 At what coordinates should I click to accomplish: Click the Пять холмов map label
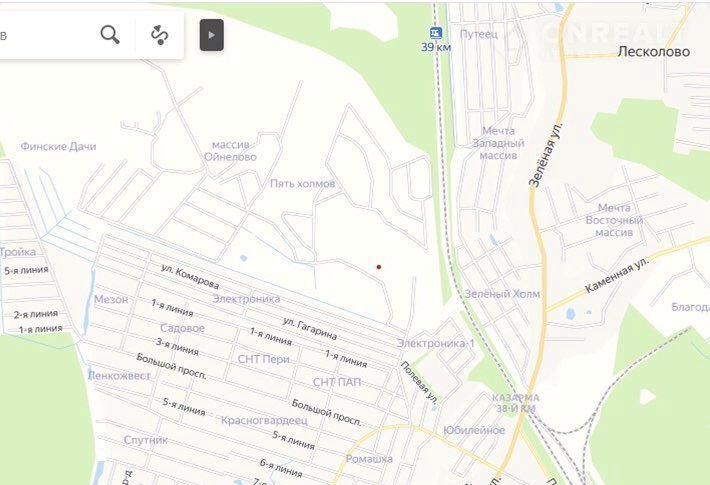coord(302,183)
